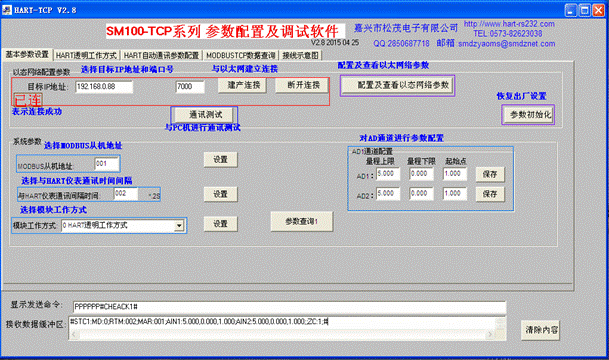Click the 清除内容 clear button
The width and height of the screenshot is (609, 360).
(541, 330)
